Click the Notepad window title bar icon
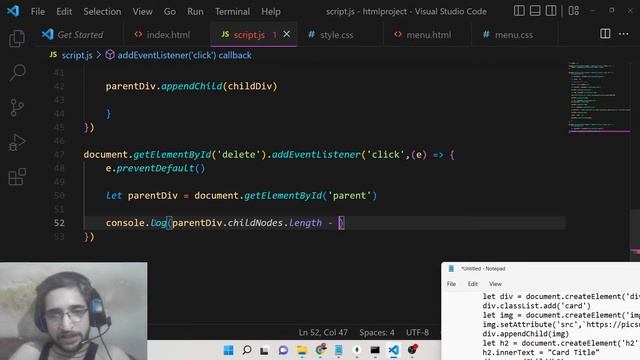 [451, 269]
